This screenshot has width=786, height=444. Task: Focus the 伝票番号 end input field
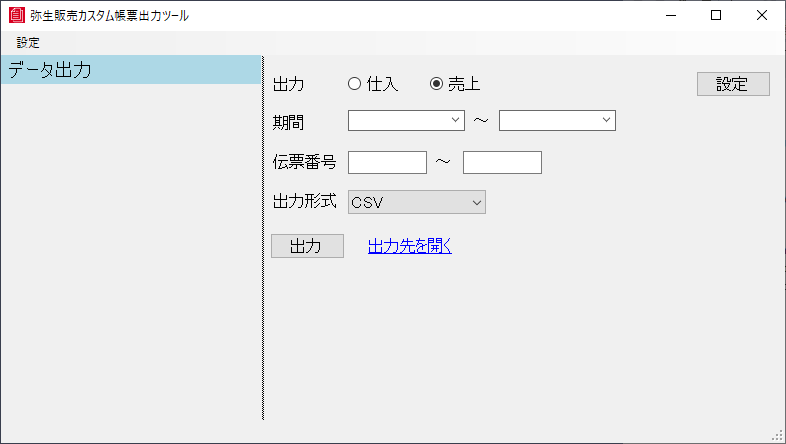pos(502,162)
